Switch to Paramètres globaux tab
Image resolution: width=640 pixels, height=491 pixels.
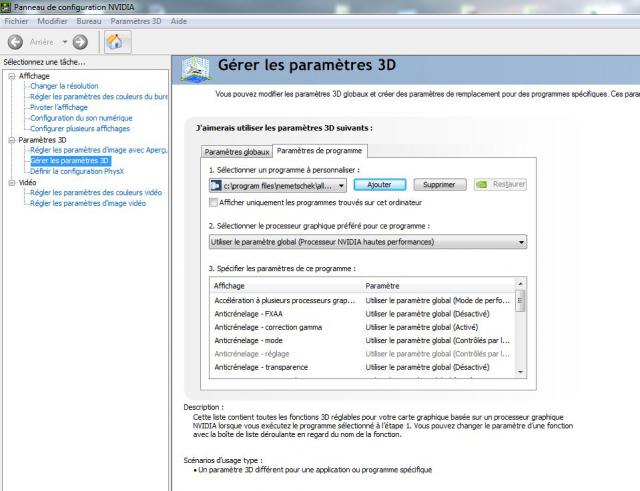pyautogui.click(x=237, y=152)
